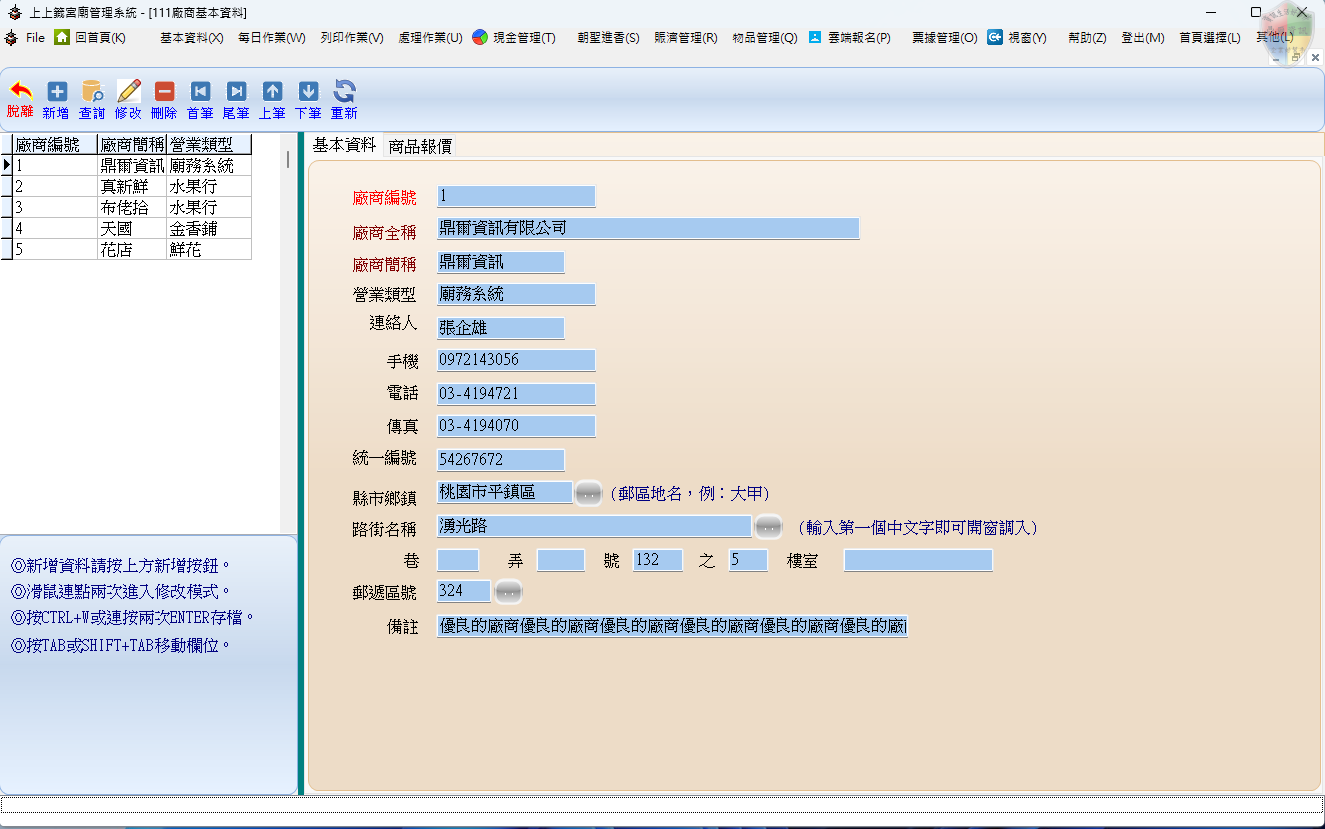Go to next record with 下筆
Image resolution: width=1325 pixels, height=829 pixels.
(308, 92)
